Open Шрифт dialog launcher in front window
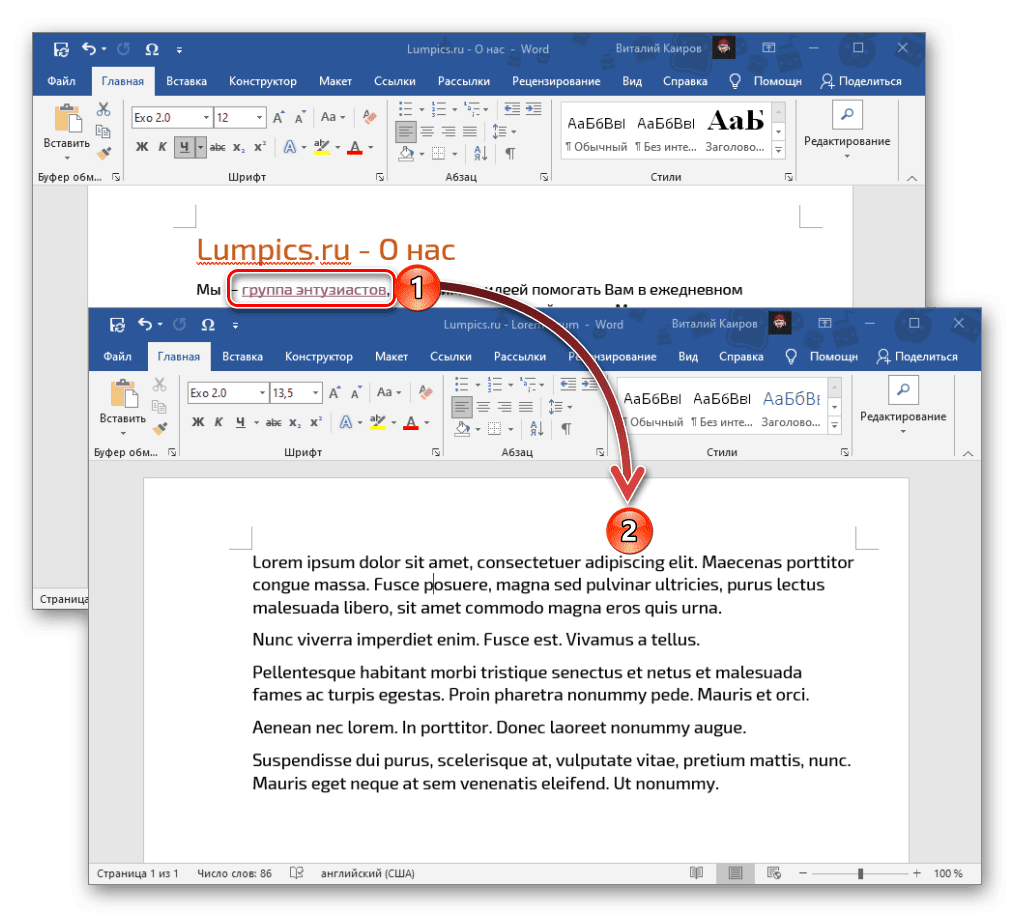This screenshot has height=917, width=1014. click(436, 453)
